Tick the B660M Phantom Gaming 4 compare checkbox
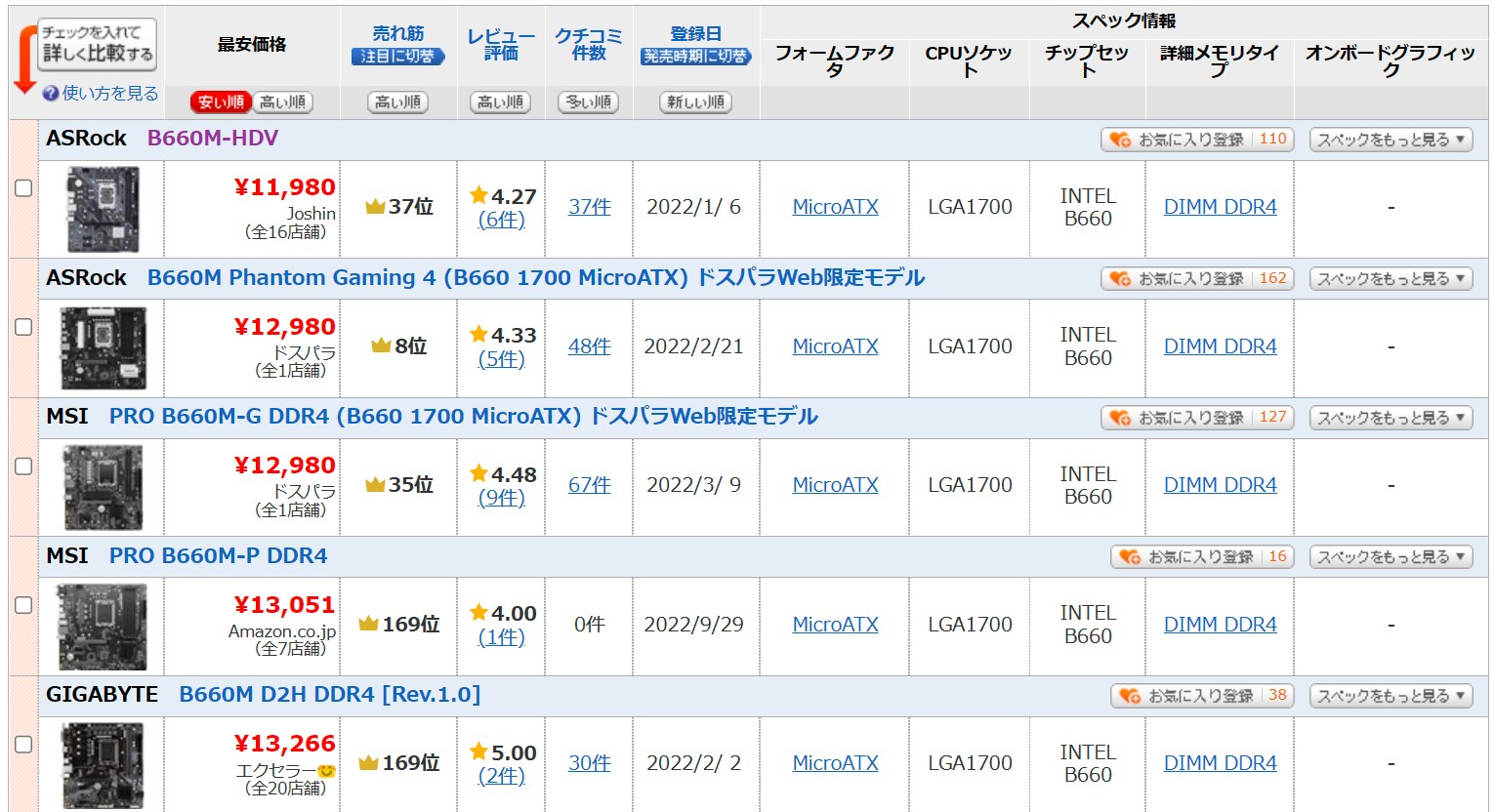This screenshot has height=812, width=1495. (23, 327)
